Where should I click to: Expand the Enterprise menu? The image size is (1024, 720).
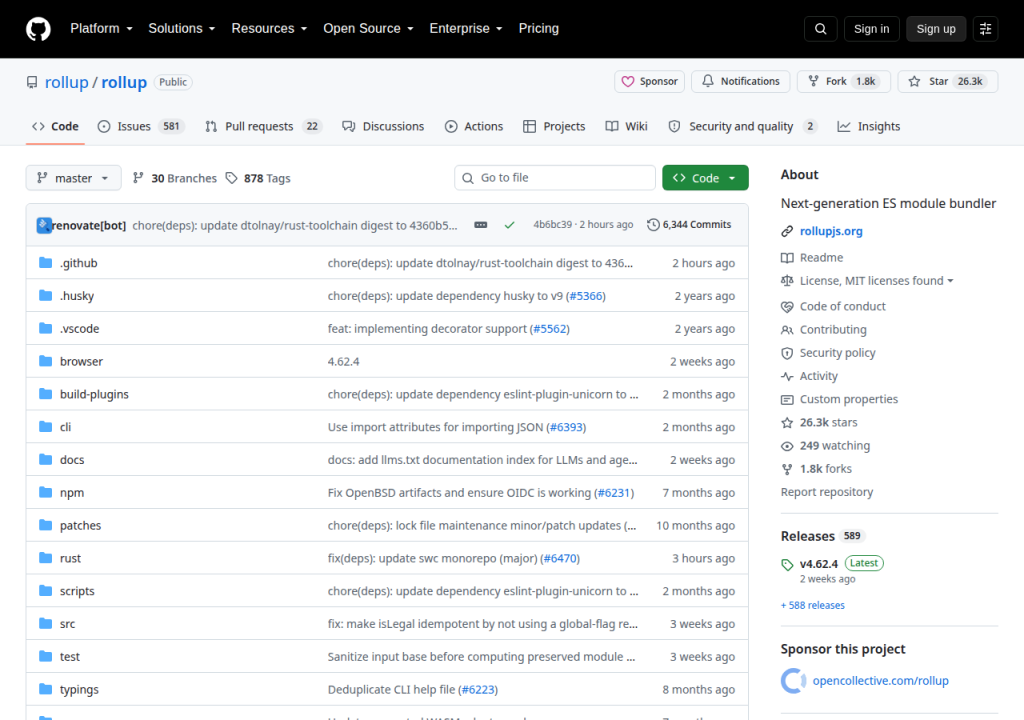[x=466, y=29]
